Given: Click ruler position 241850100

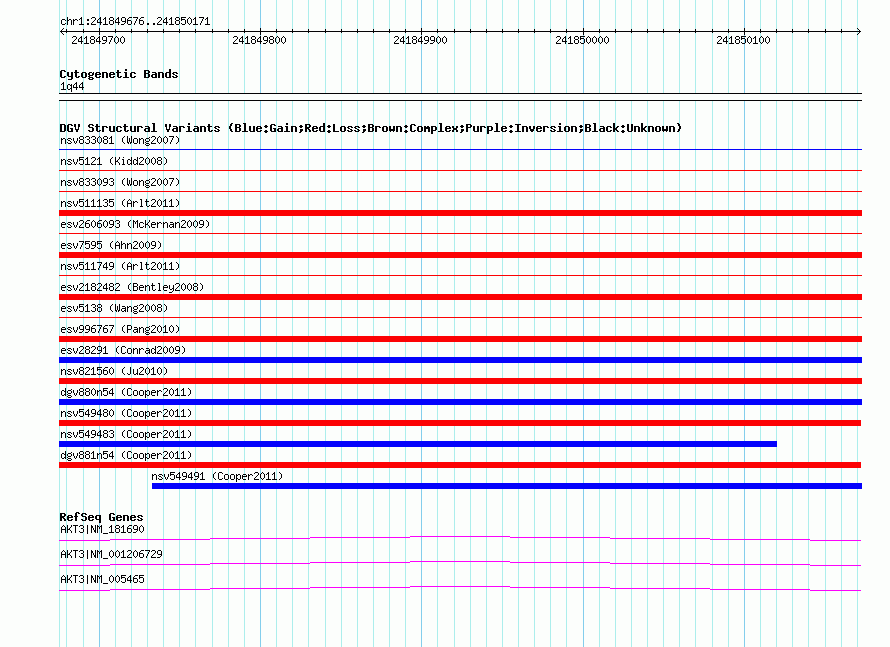Looking at the screenshot, I should point(744,40).
